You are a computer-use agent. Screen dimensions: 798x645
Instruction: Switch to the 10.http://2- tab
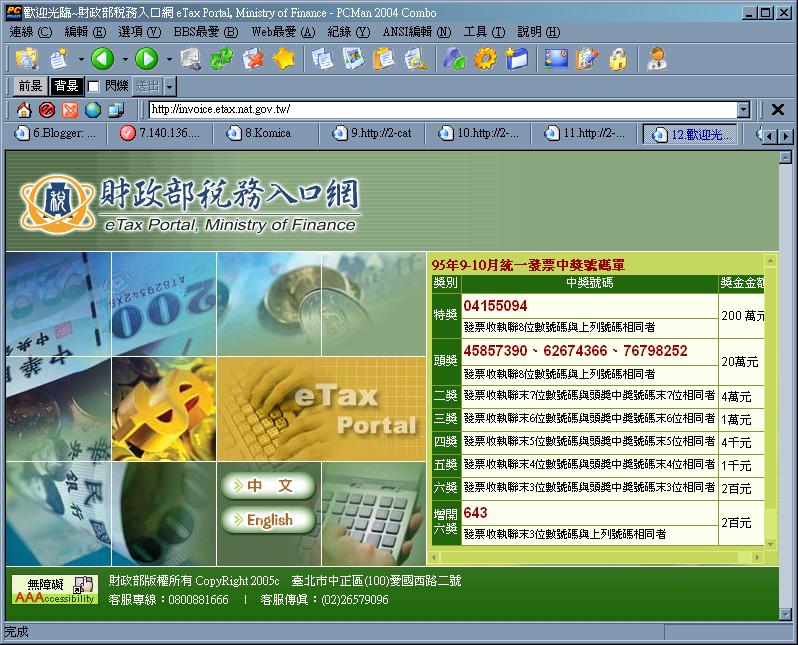pyautogui.click(x=479, y=133)
